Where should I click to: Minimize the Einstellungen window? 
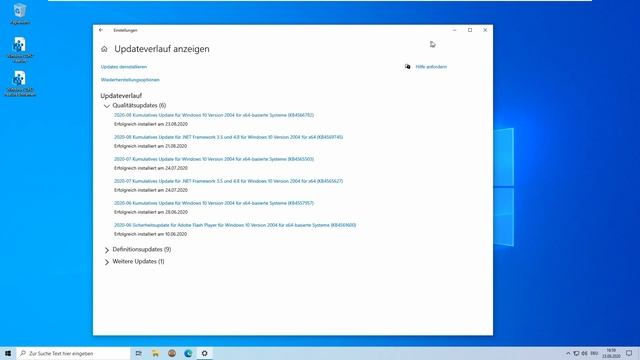point(454,30)
